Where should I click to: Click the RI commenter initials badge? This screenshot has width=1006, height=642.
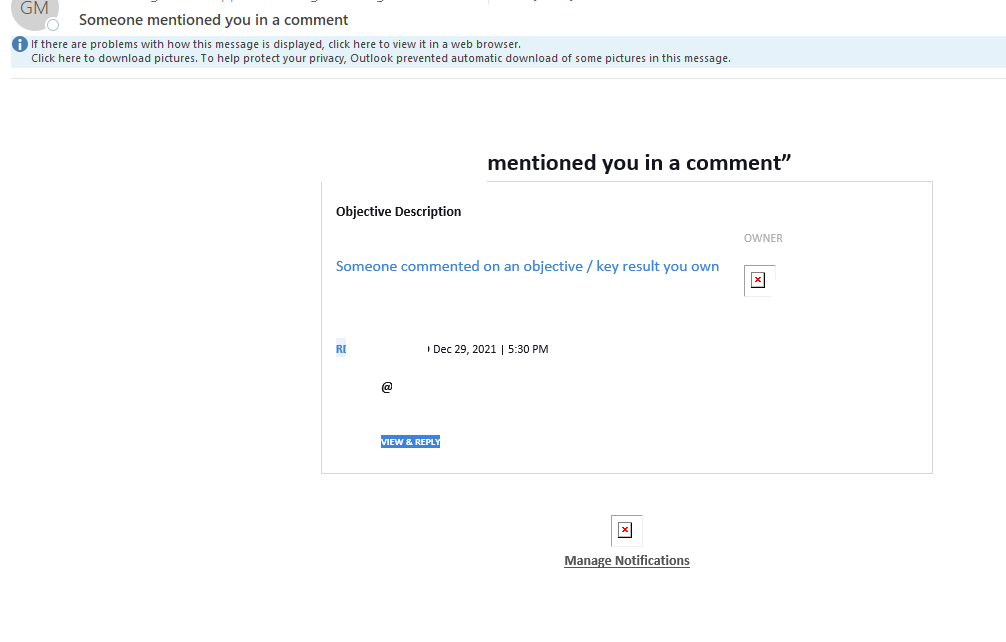pos(341,349)
